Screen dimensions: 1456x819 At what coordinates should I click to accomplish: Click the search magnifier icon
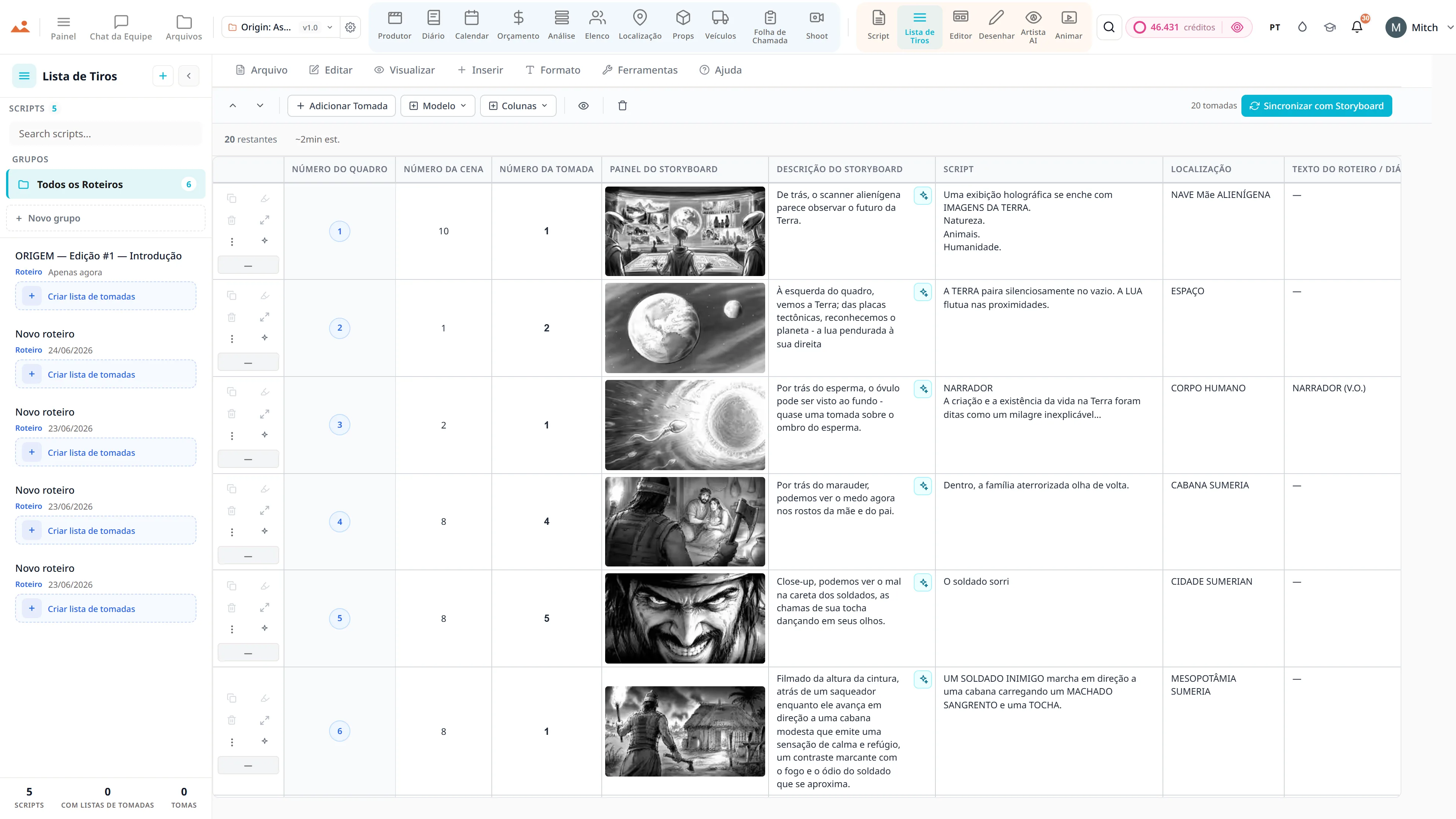[x=1109, y=27]
